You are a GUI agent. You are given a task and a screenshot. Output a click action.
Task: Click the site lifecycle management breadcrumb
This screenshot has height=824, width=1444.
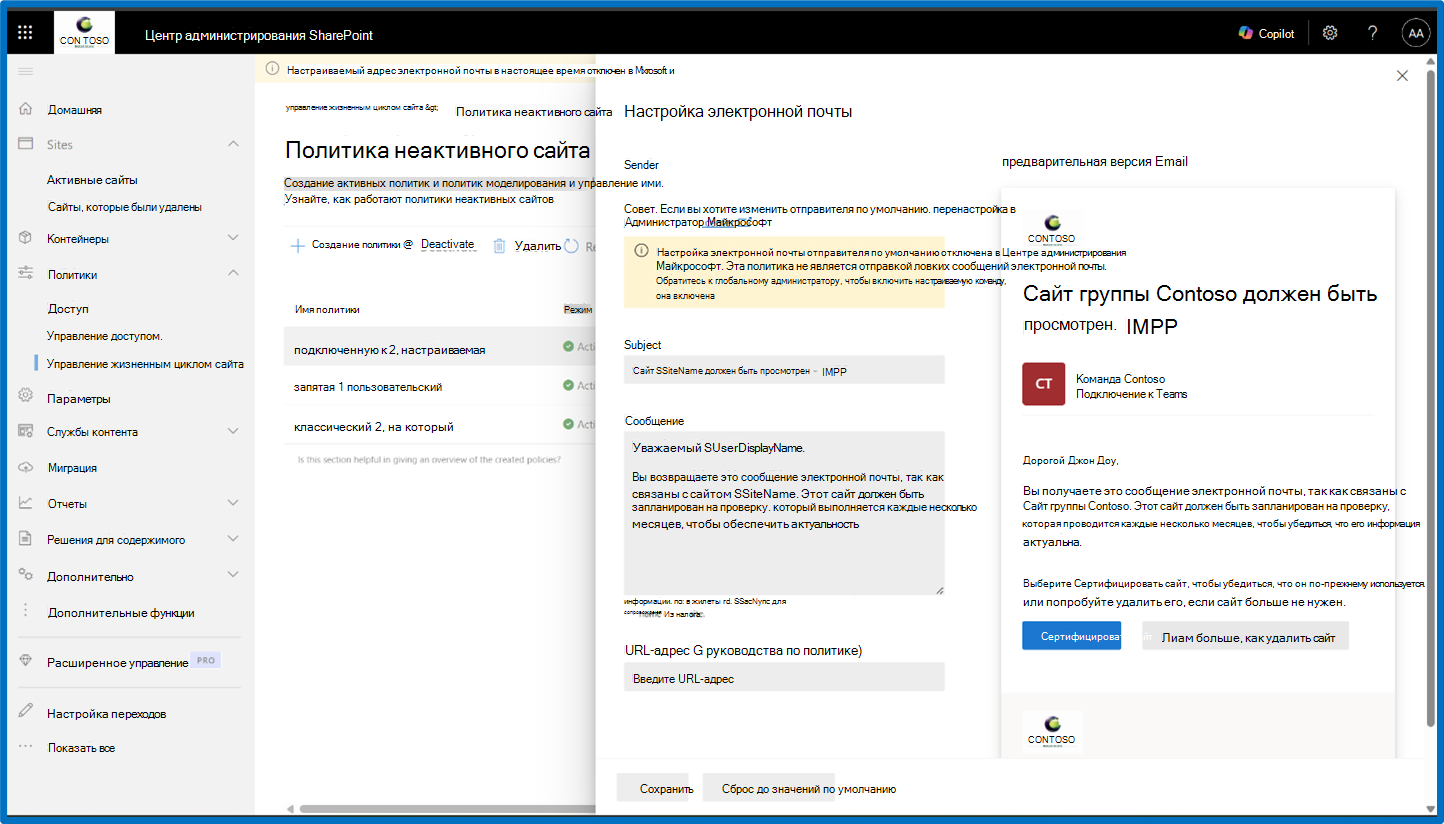click(361, 106)
